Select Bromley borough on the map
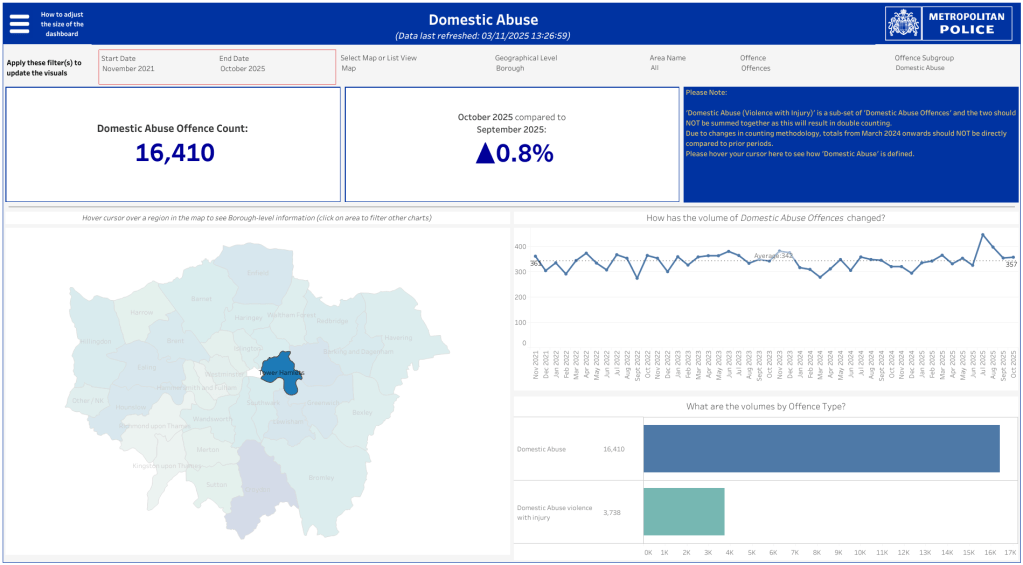Viewport: 1023px width, 565px height. pos(320,477)
